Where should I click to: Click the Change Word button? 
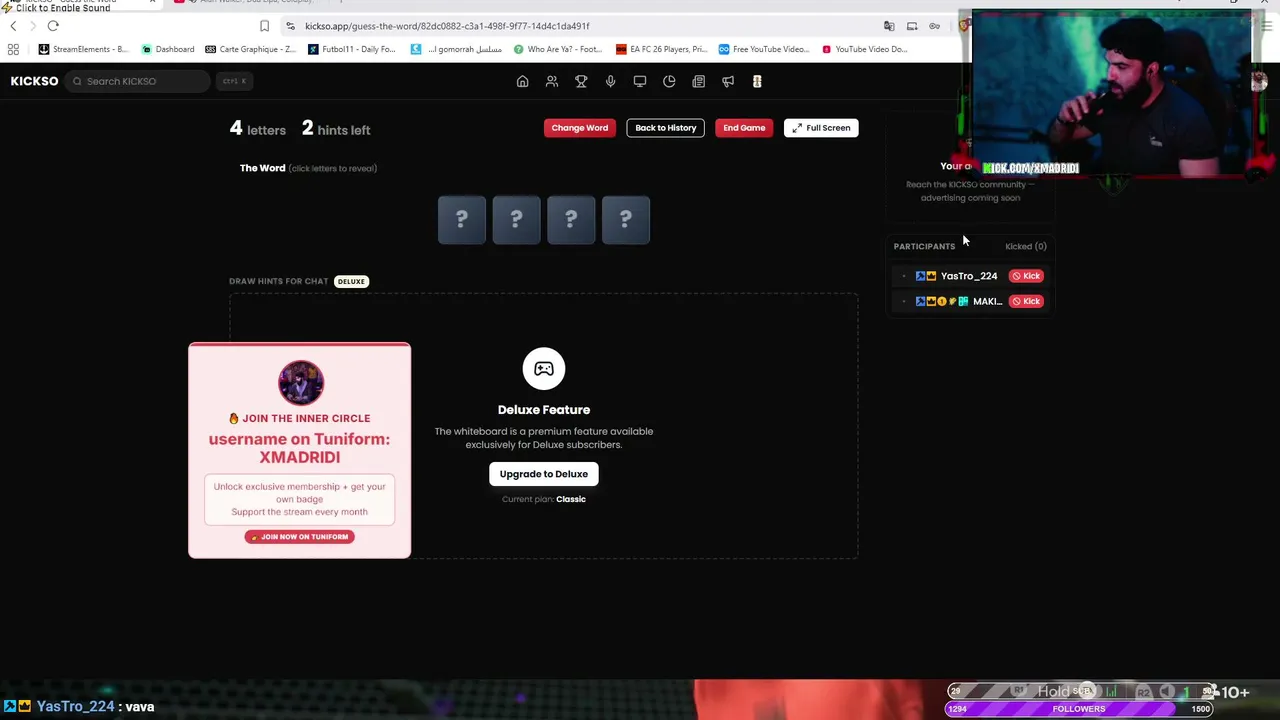(x=579, y=128)
